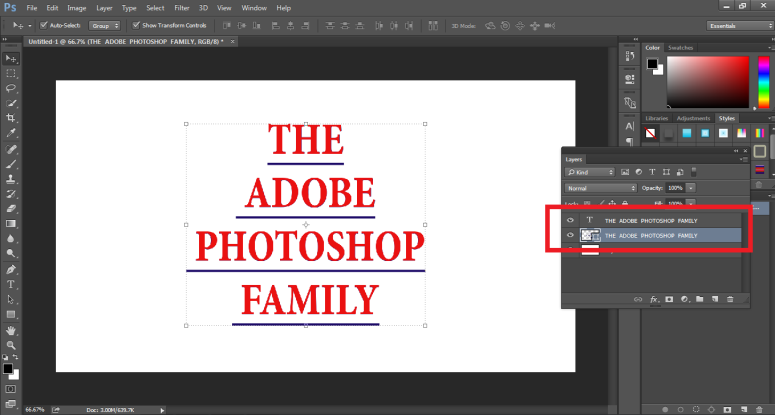Create new fill or adjustment layer
The image size is (775, 415).
coord(685,299)
